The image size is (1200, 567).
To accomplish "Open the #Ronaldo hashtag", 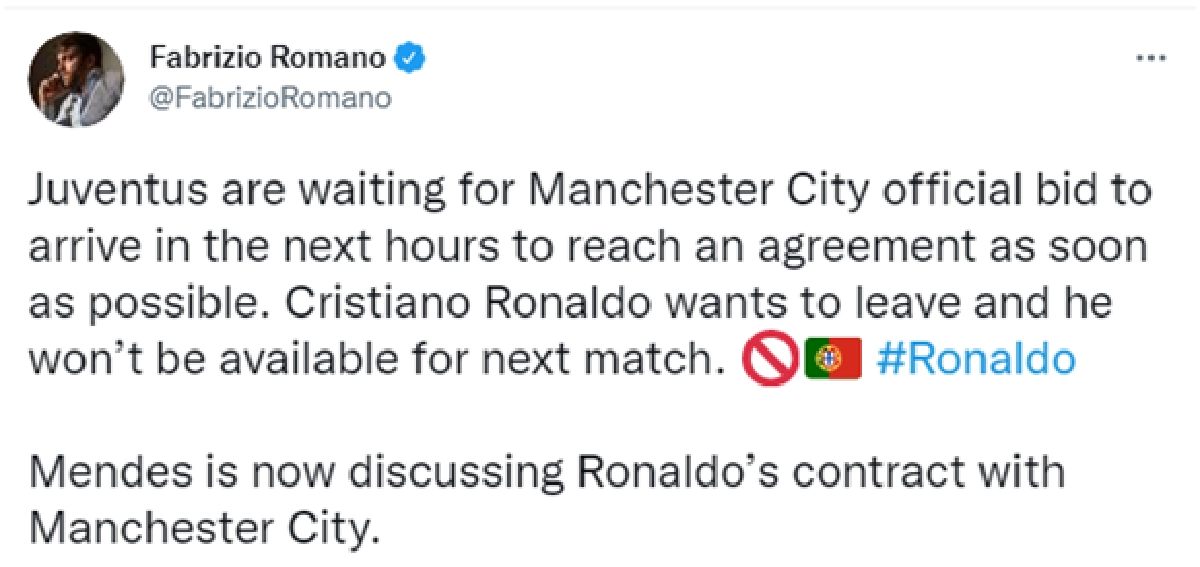I will [x=975, y=360].
